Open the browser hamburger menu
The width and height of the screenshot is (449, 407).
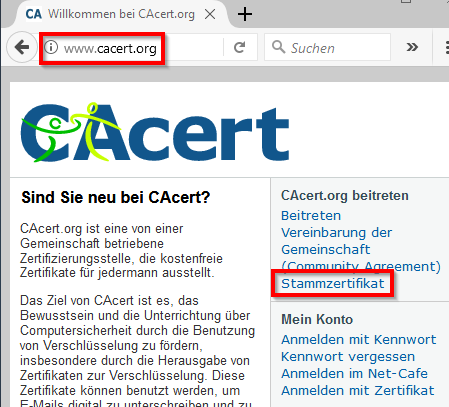pos(447,47)
